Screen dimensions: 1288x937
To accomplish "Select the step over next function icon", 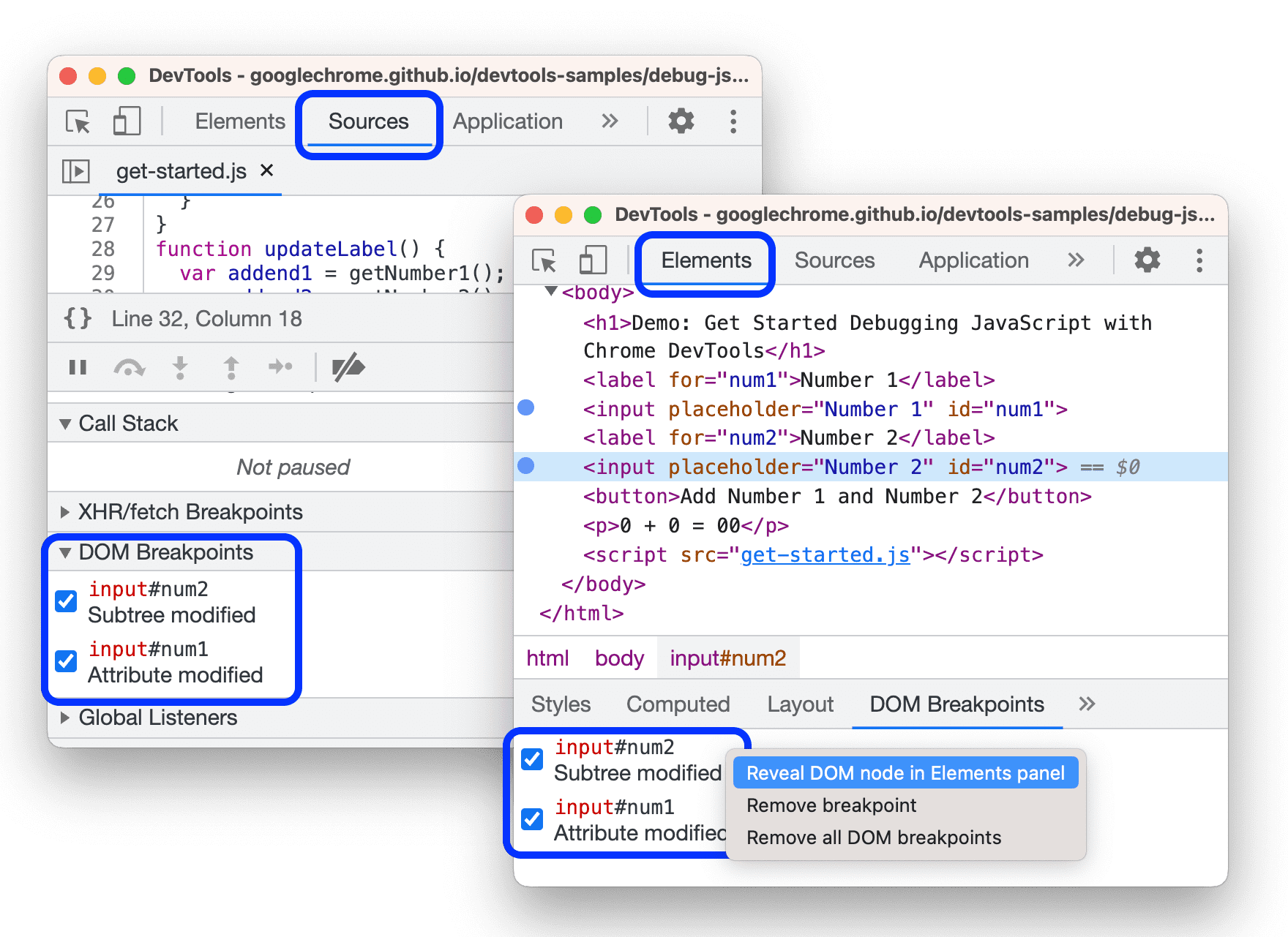I will click(x=130, y=367).
